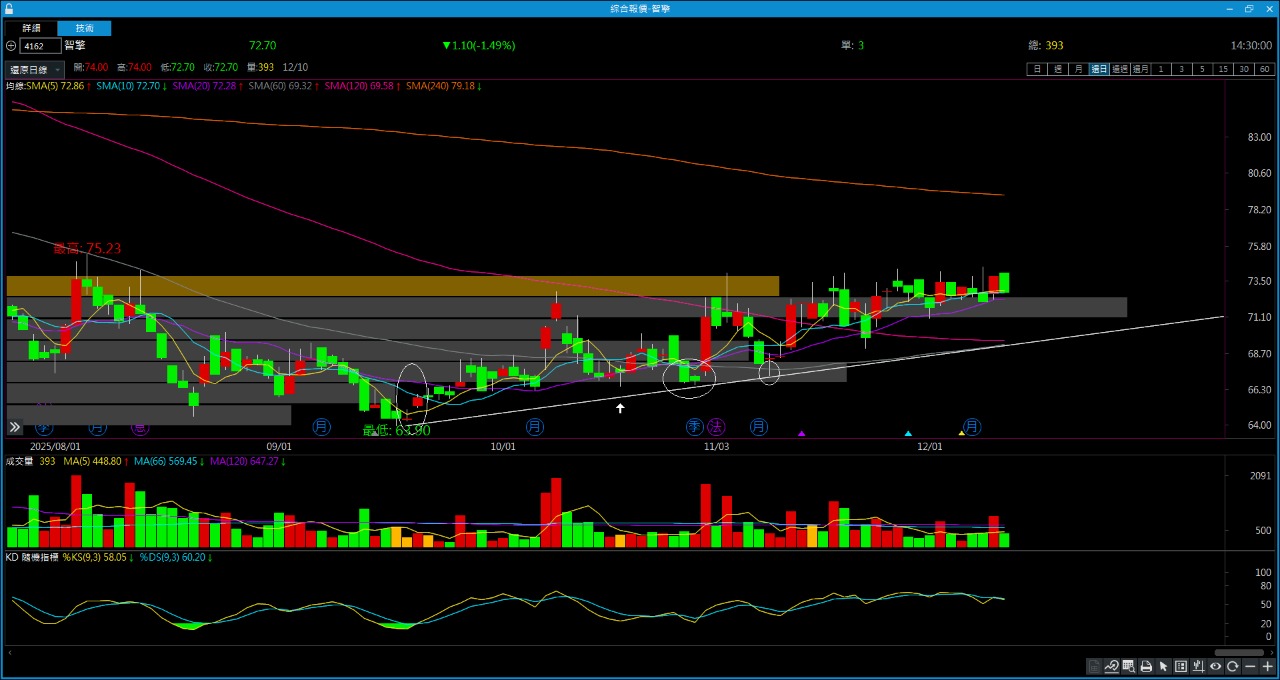Viewport: 1280px width, 680px height.
Task: Select the 60-minute period button
Action: coord(1264,69)
